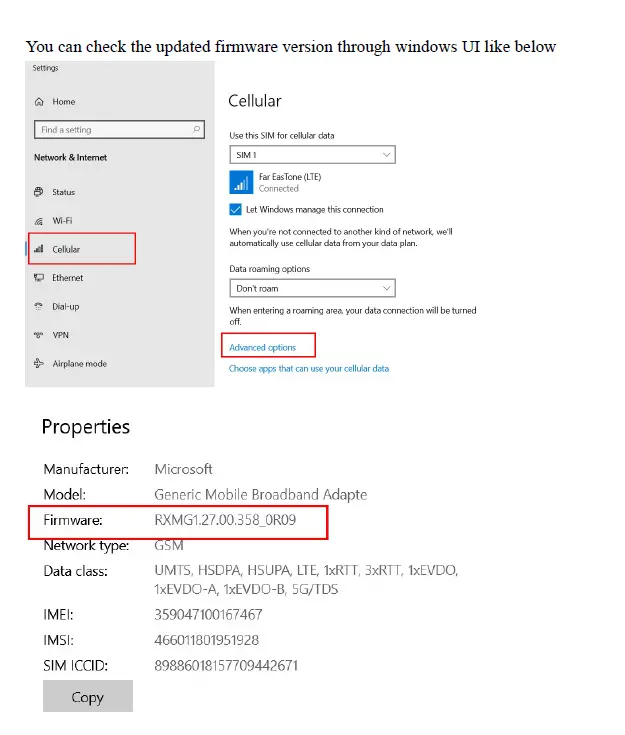The width and height of the screenshot is (625, 735).
Task: Click the Ethernet monitor icon
Action: tap(39, 278)
